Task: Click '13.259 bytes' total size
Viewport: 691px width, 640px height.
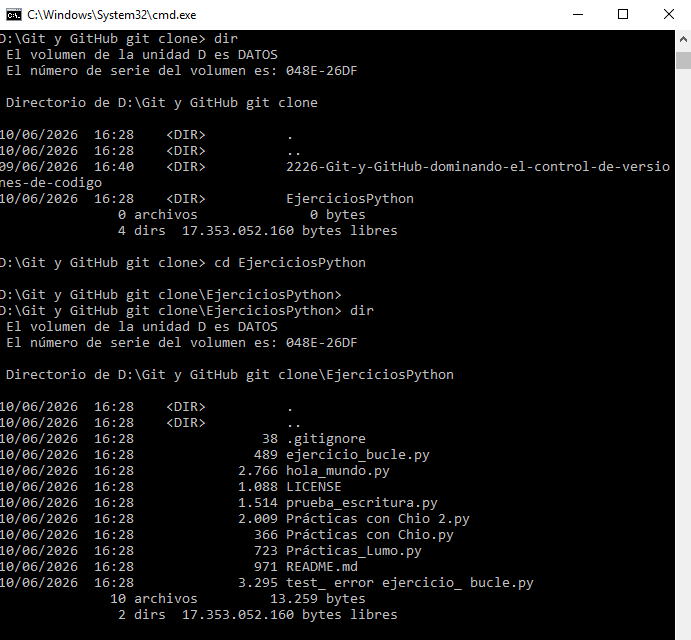Action: click(318, 599)
